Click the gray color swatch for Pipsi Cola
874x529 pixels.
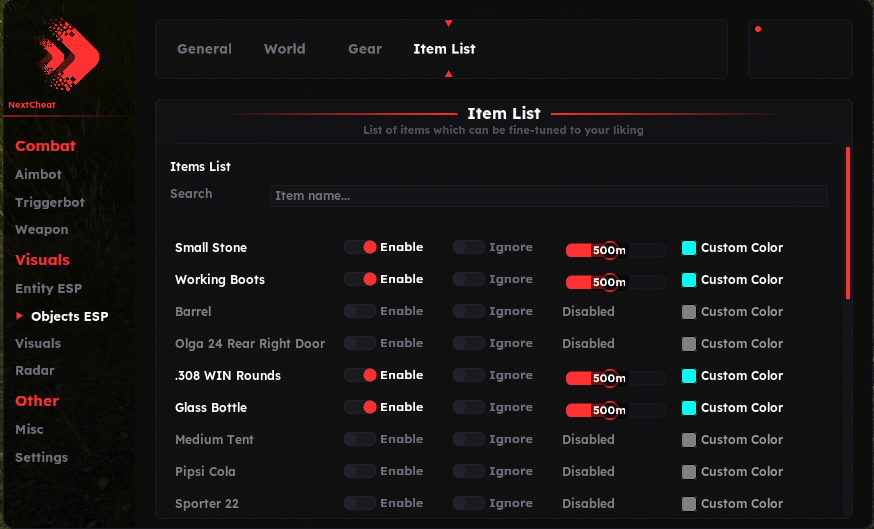click(688, 472)
